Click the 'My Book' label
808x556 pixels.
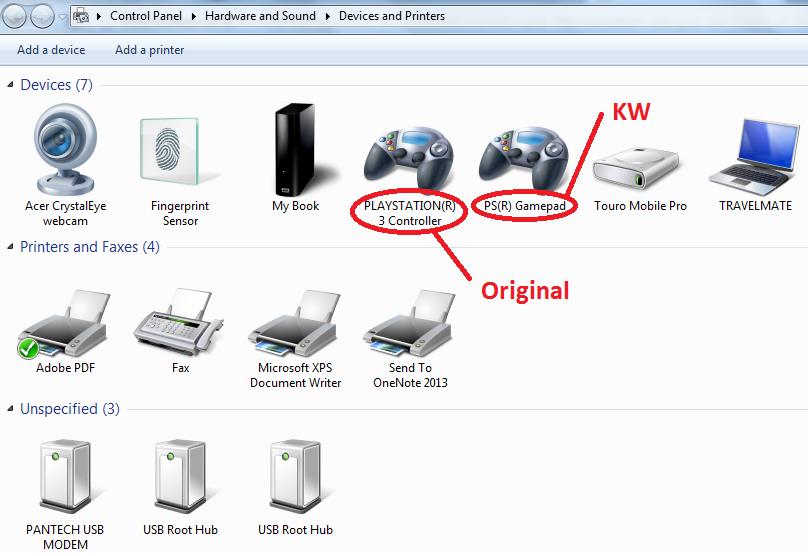295,206
